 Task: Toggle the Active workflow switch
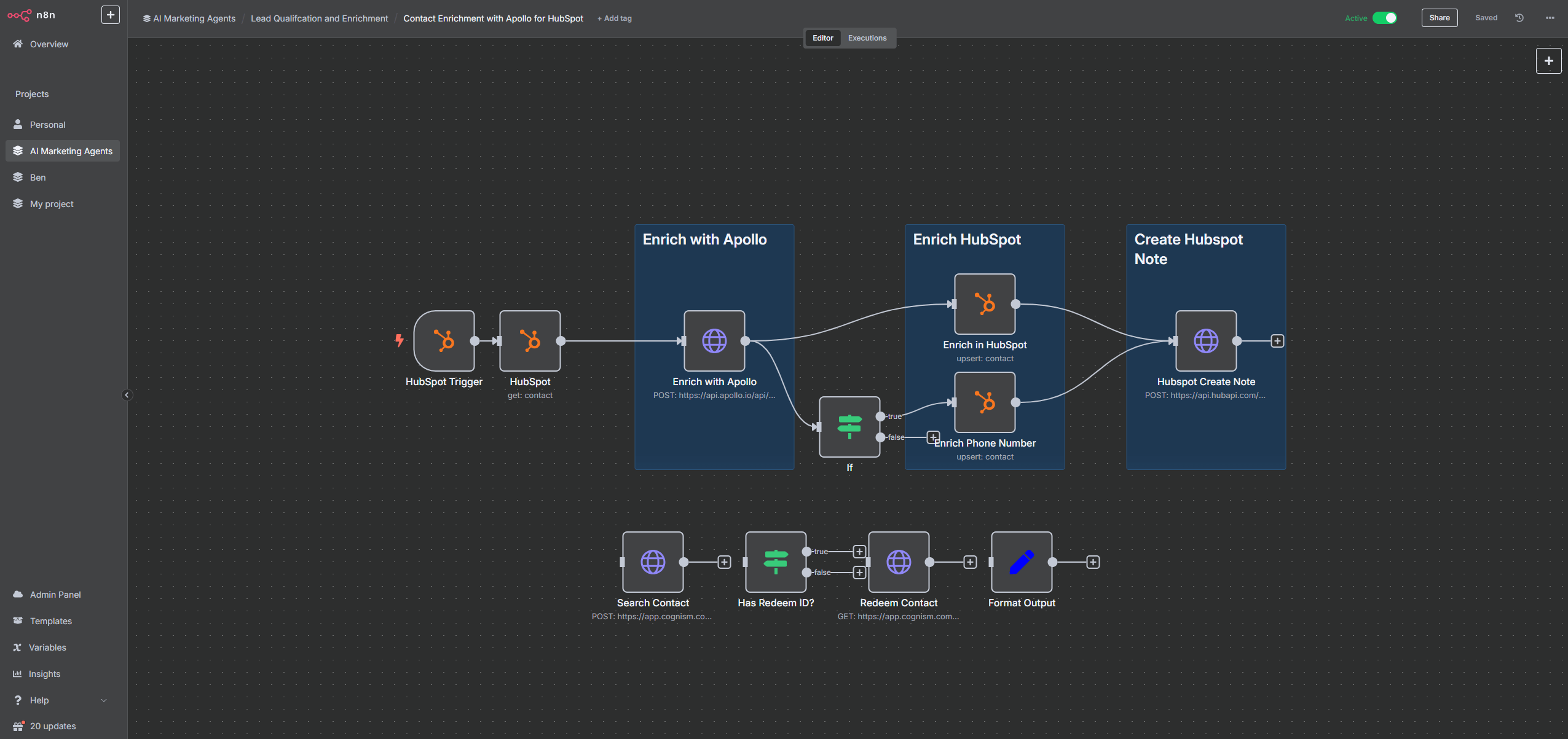coord(1385,18)
